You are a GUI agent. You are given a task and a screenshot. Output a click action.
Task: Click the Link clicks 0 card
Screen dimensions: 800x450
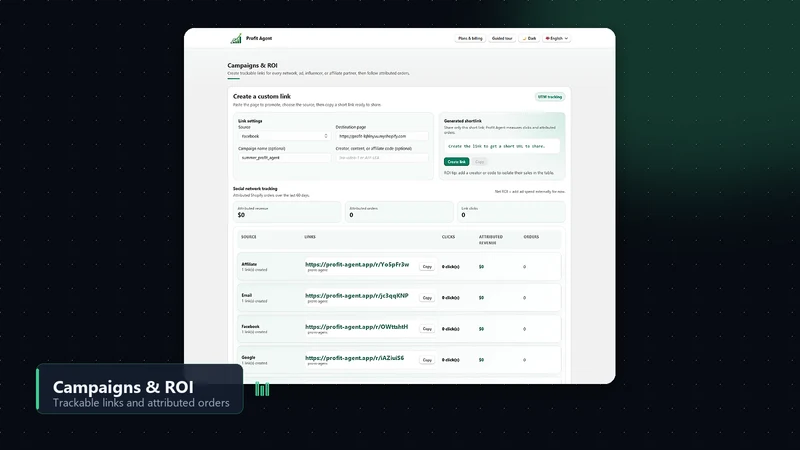[511, 212]
